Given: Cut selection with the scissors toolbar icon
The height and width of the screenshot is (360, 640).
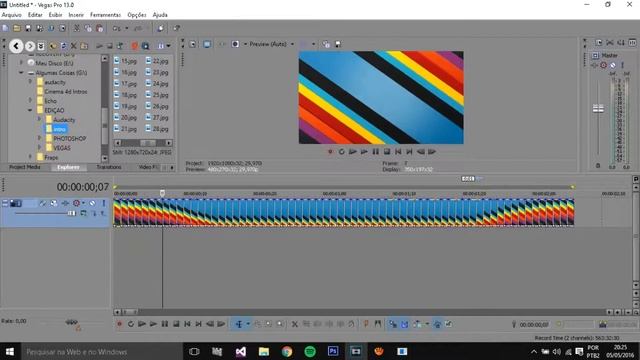Looking at the screenshot, I should click(x=76, y=28).
